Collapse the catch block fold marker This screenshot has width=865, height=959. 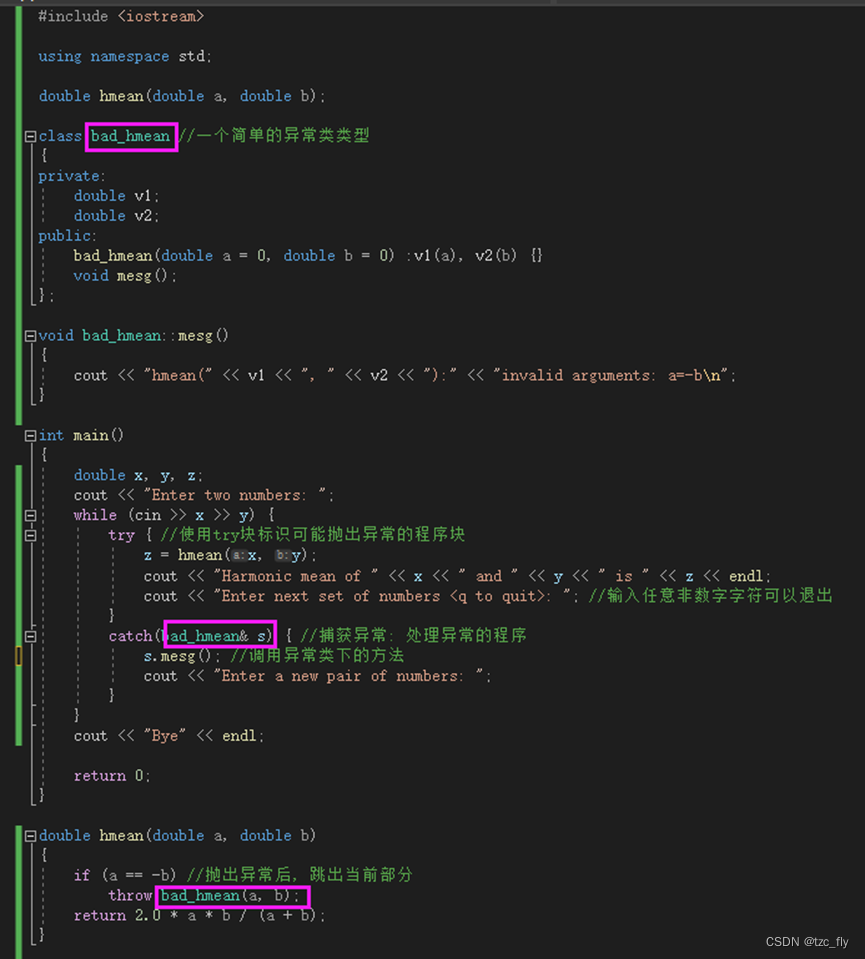click(30, 637)
